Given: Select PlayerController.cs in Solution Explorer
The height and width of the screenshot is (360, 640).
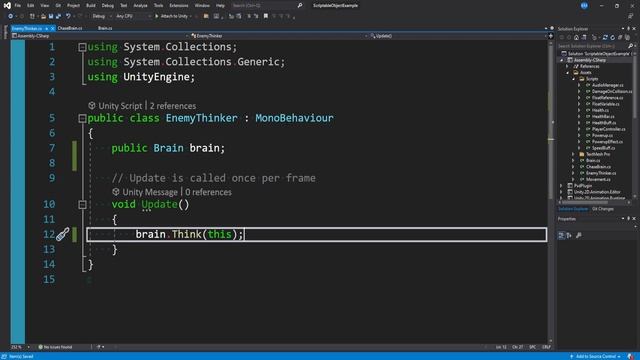Looking at the screenshot, I should (x=608, y=129).
